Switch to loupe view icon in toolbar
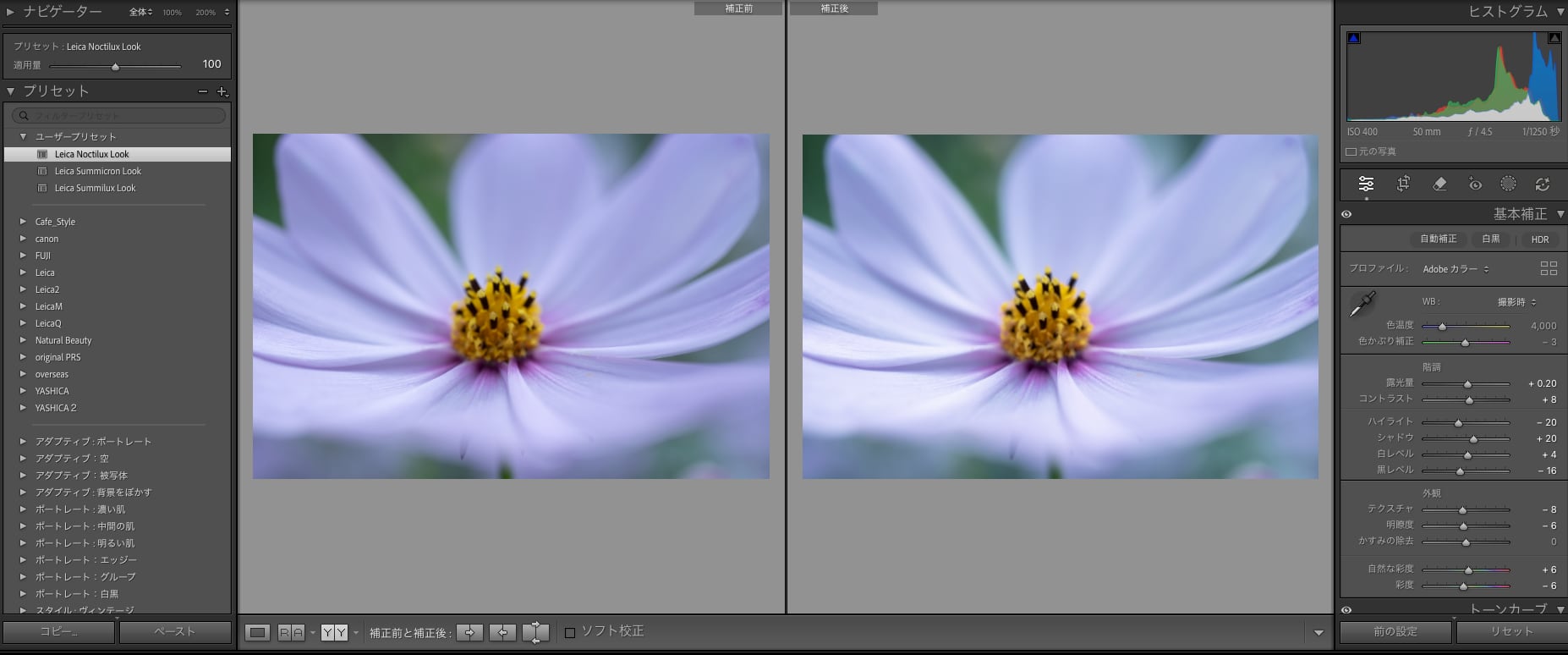This screenshot has height=655, width=1568. pyautogui.click(x=258, y=632)
